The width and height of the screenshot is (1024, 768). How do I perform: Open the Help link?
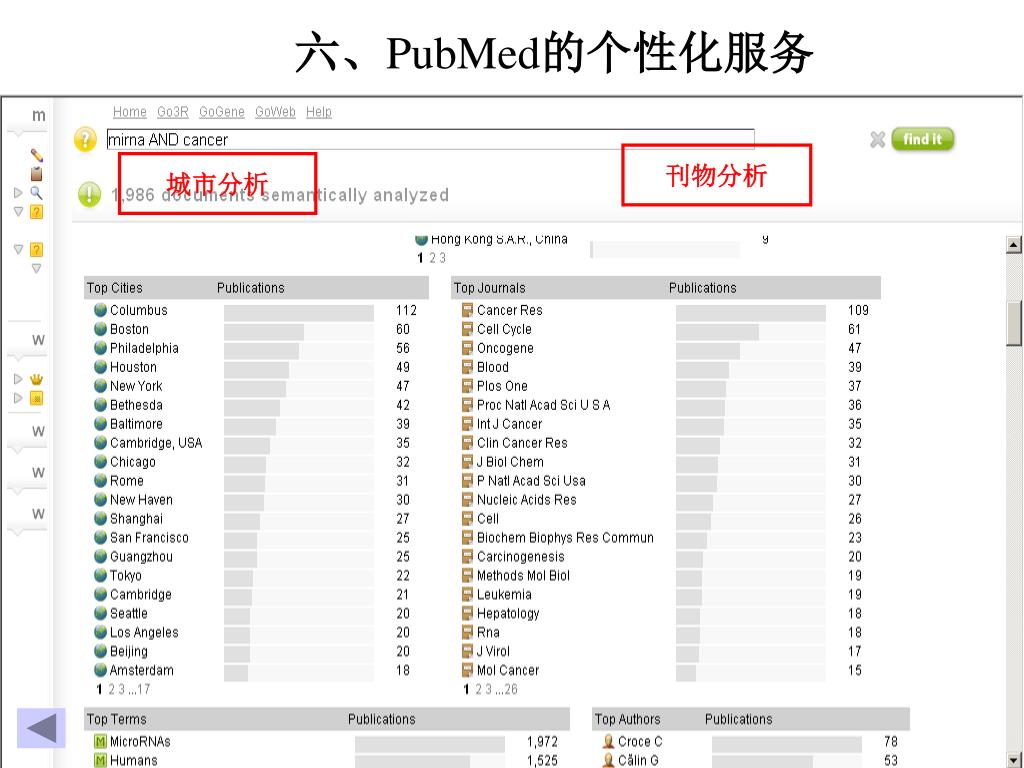[319, 112]
